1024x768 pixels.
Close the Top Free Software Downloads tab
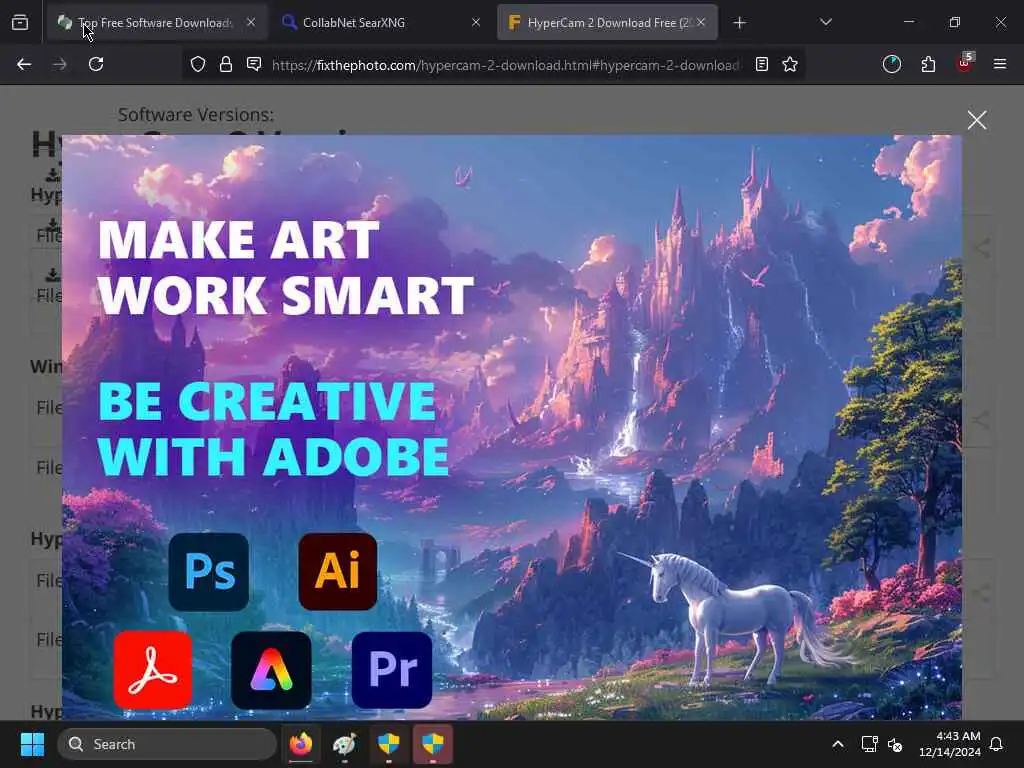pos(251,22)
